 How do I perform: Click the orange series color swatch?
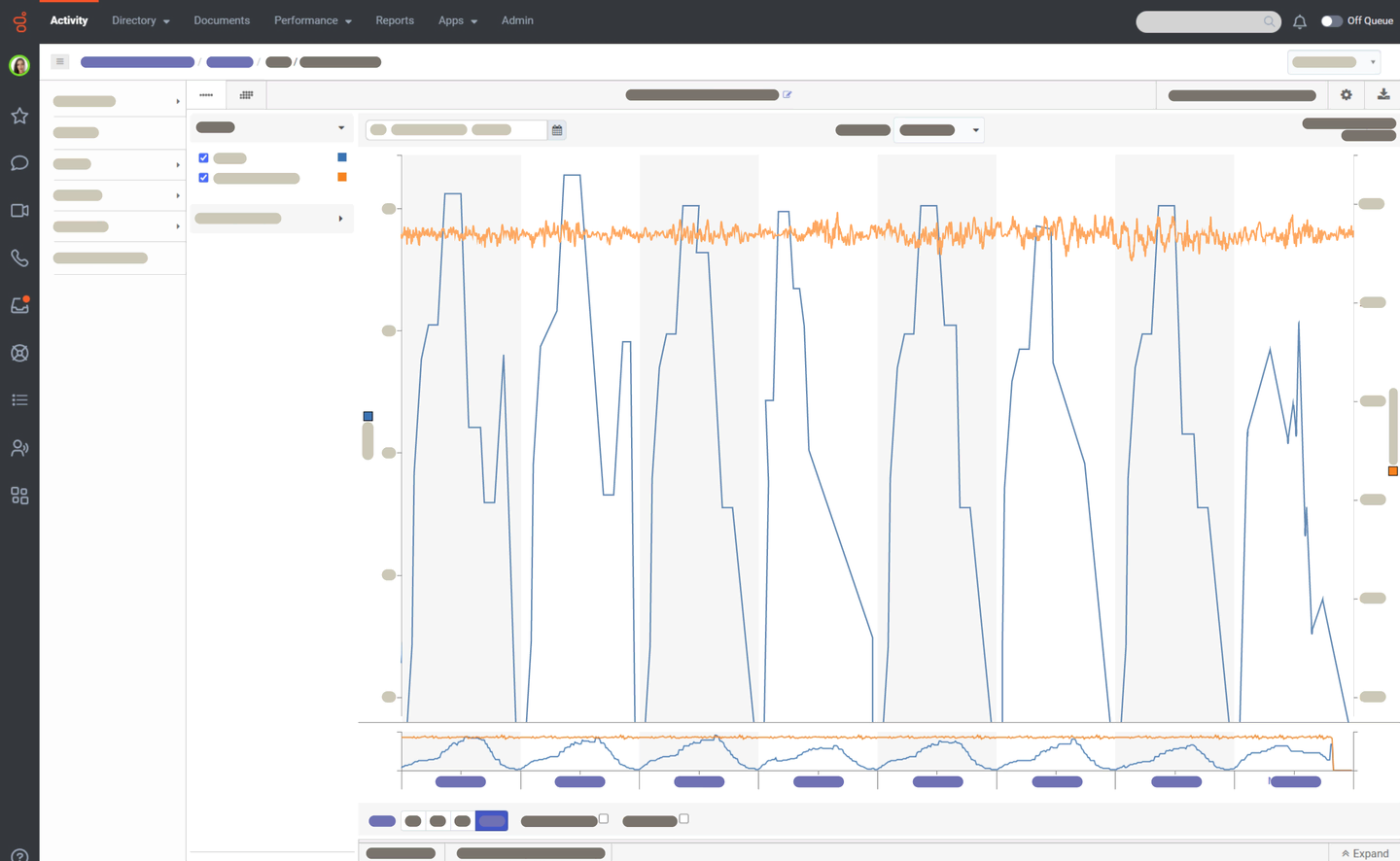[342, 177]
